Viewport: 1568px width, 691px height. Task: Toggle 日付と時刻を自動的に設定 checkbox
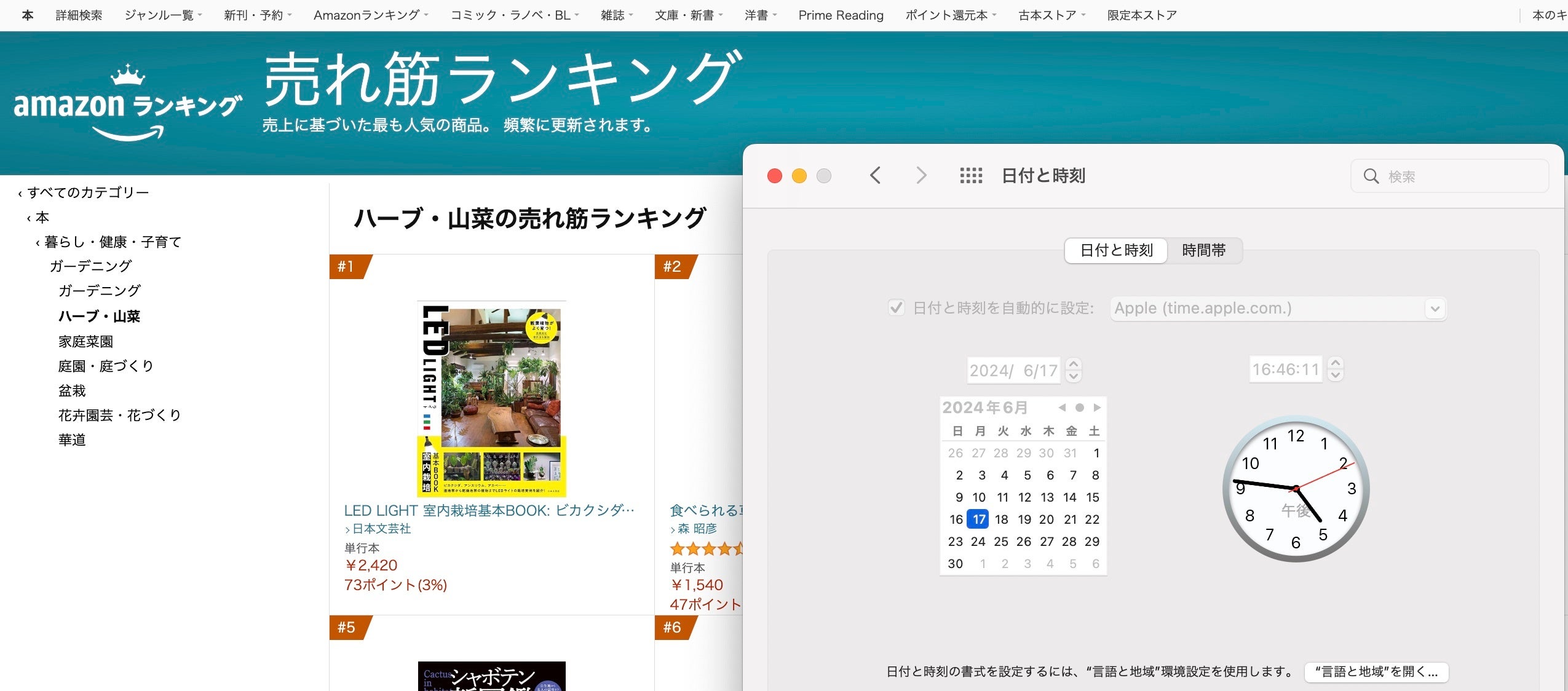pyautogui.click(x=897, y=307)
